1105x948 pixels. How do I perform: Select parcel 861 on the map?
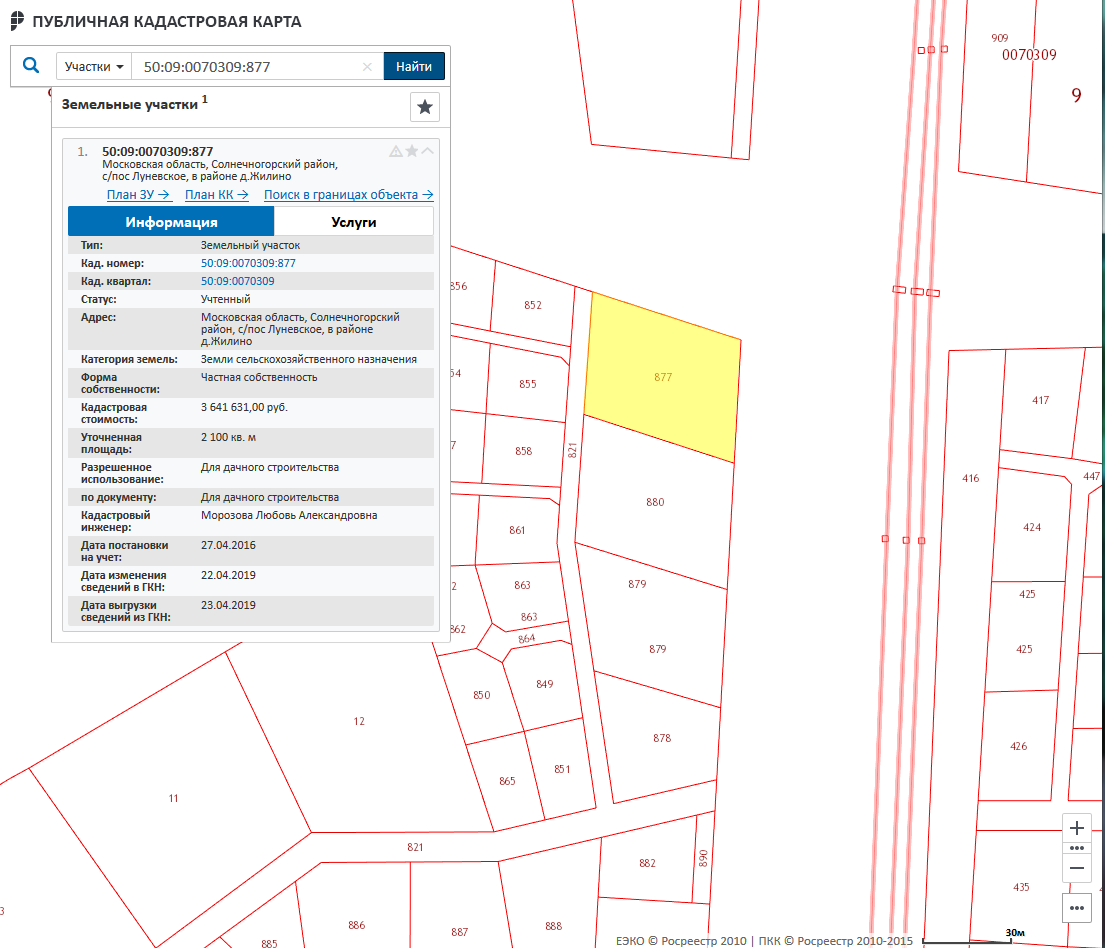(517, 530)
